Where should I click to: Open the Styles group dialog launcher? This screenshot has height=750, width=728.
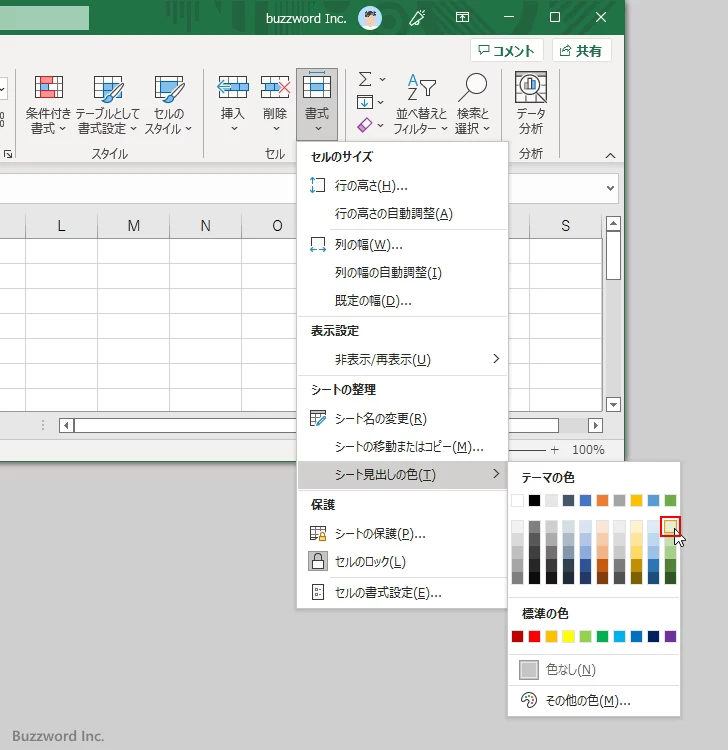click(x=8, y=154)
